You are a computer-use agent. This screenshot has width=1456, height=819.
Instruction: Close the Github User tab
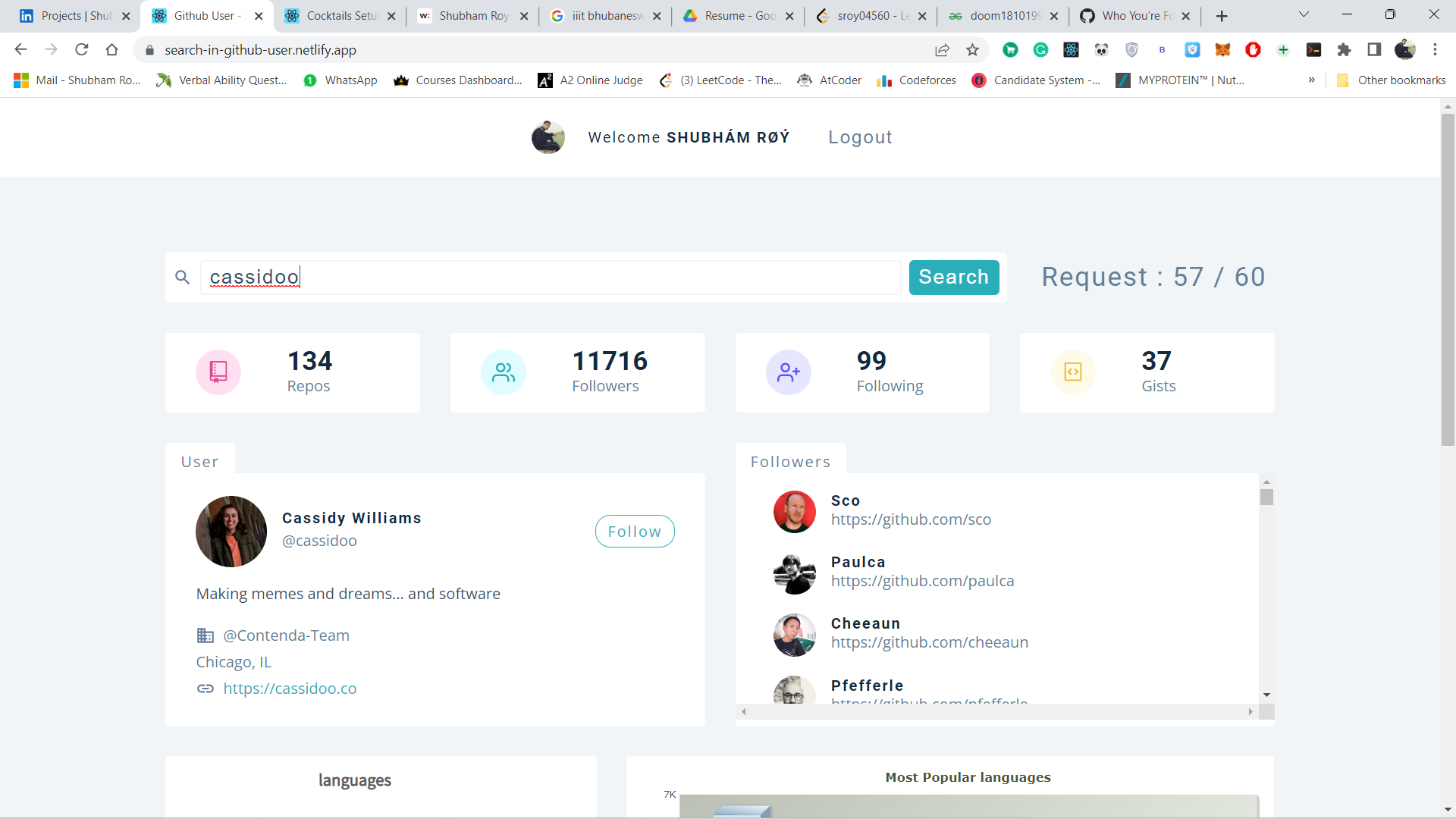tap(259, 16)
